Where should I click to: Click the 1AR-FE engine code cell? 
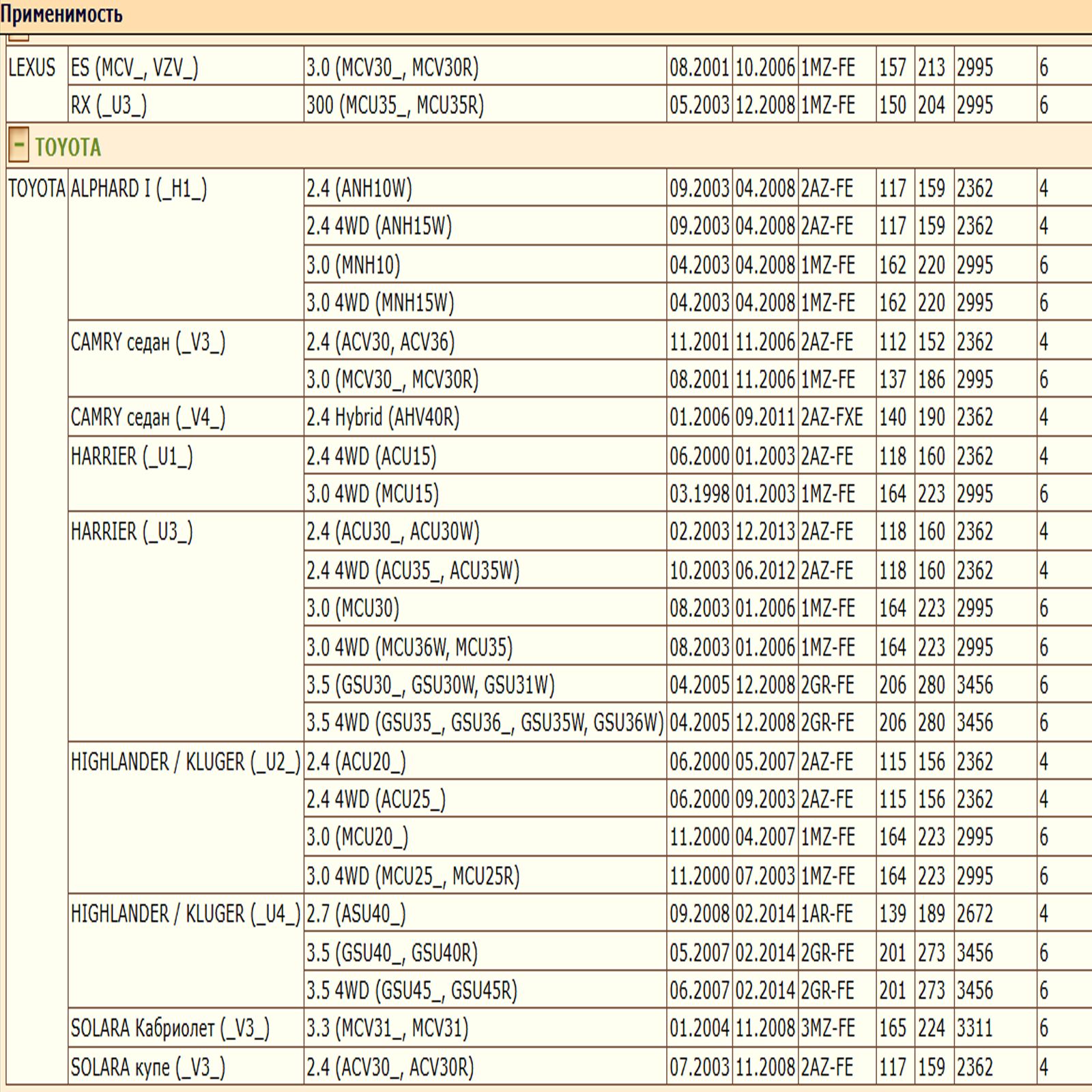(827, 914)
